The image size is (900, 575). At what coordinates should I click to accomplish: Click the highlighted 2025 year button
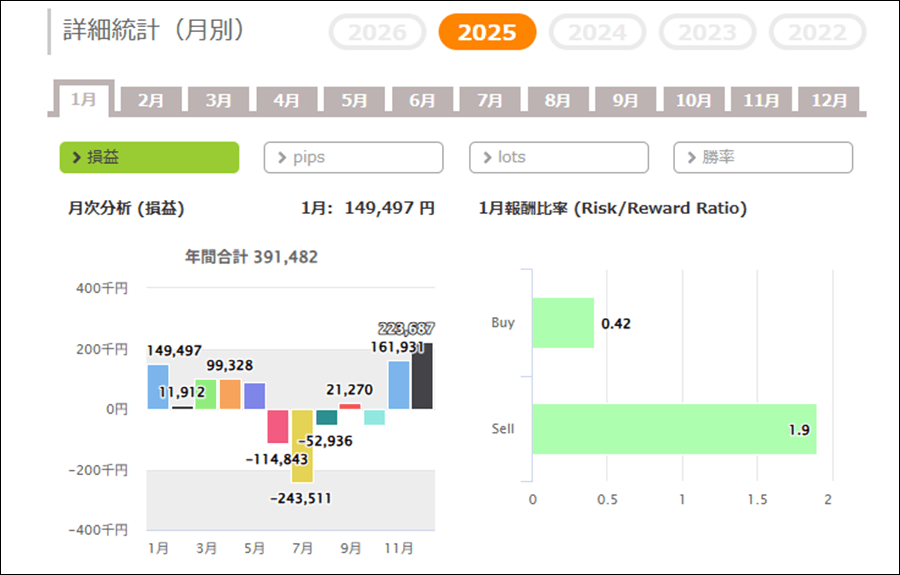487,32
